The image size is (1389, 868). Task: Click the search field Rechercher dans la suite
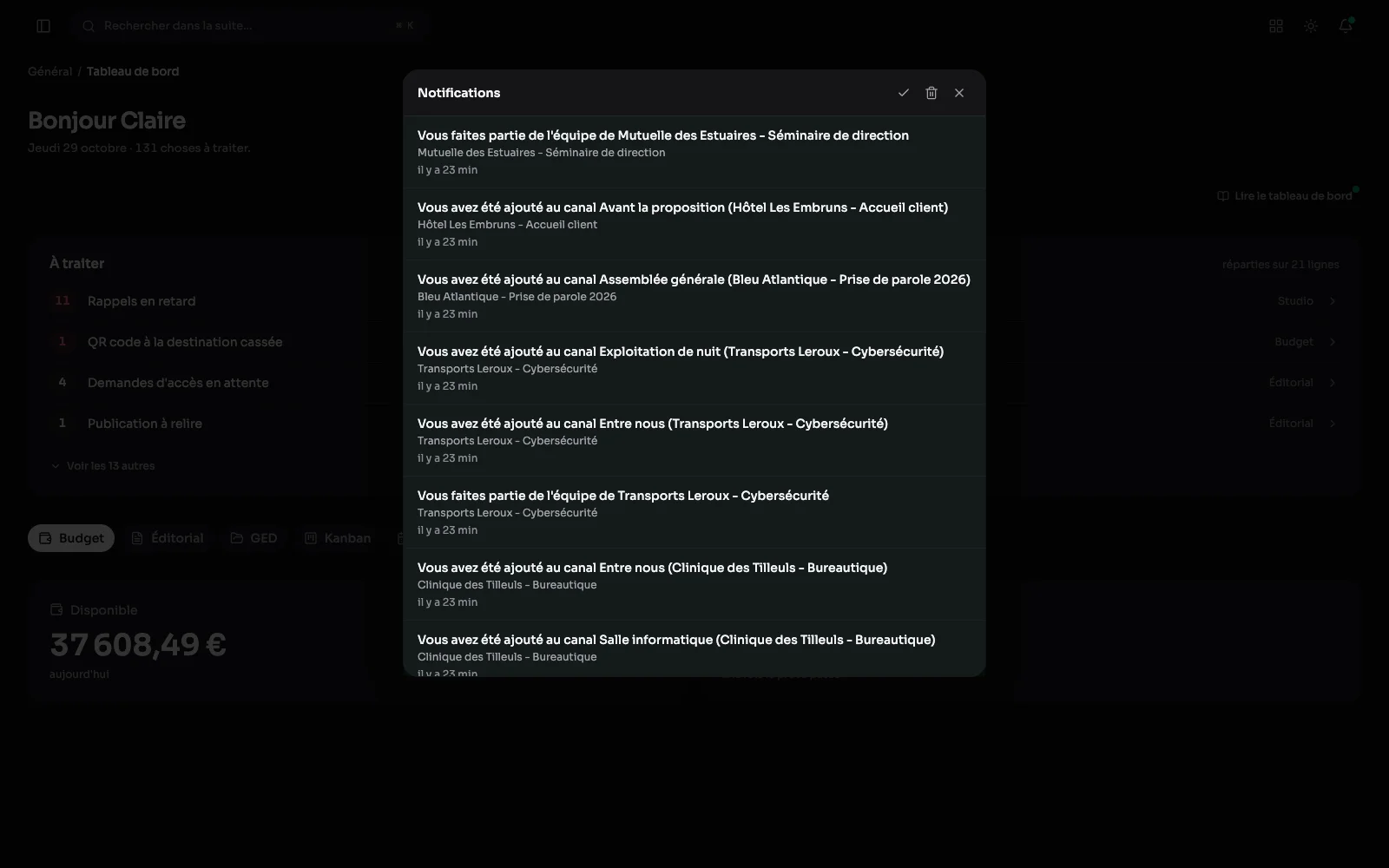(x=250, y=26)
